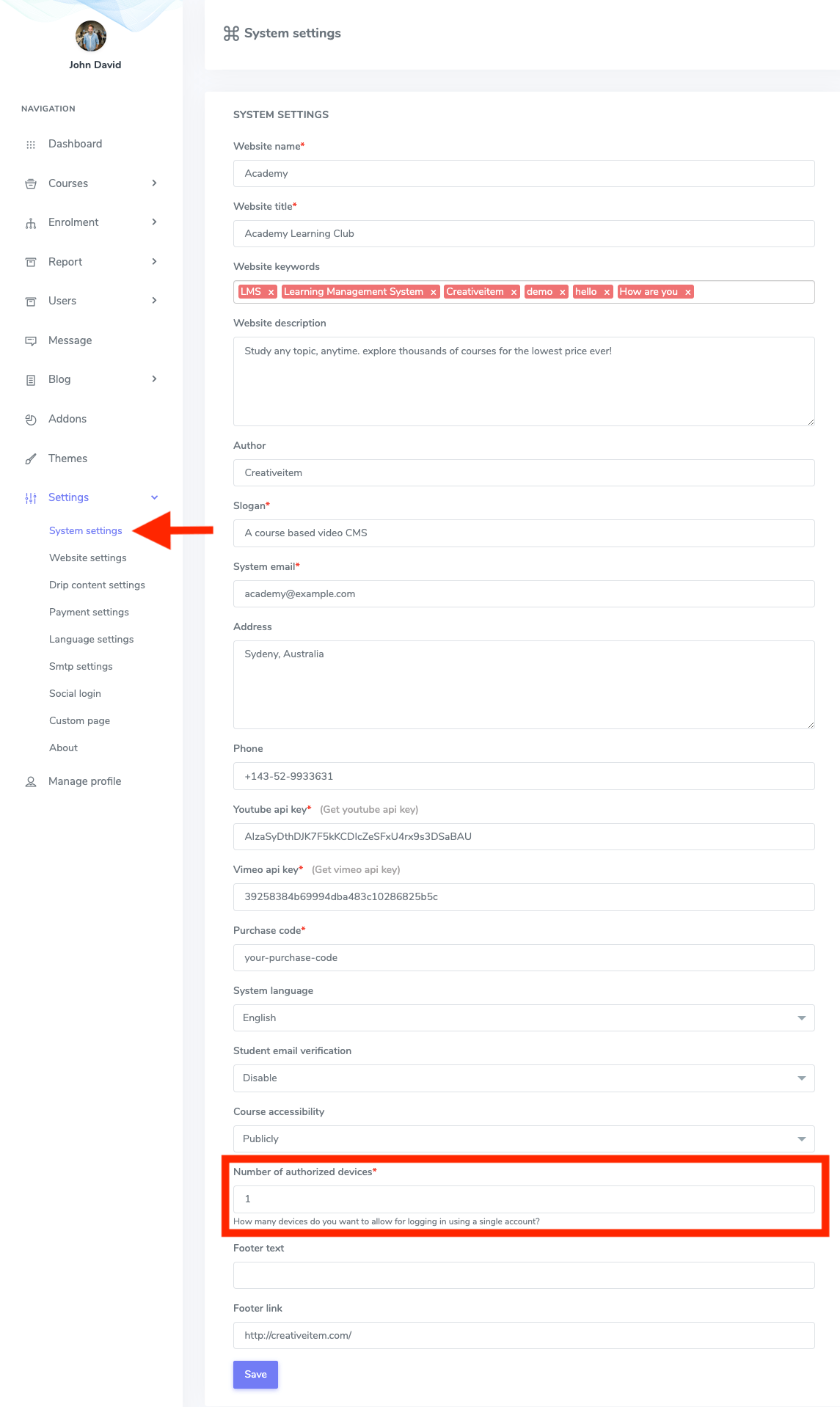Click the Enrolment sidebar icon
This screenshot has height=1407, width=840.
click(31, 222)
